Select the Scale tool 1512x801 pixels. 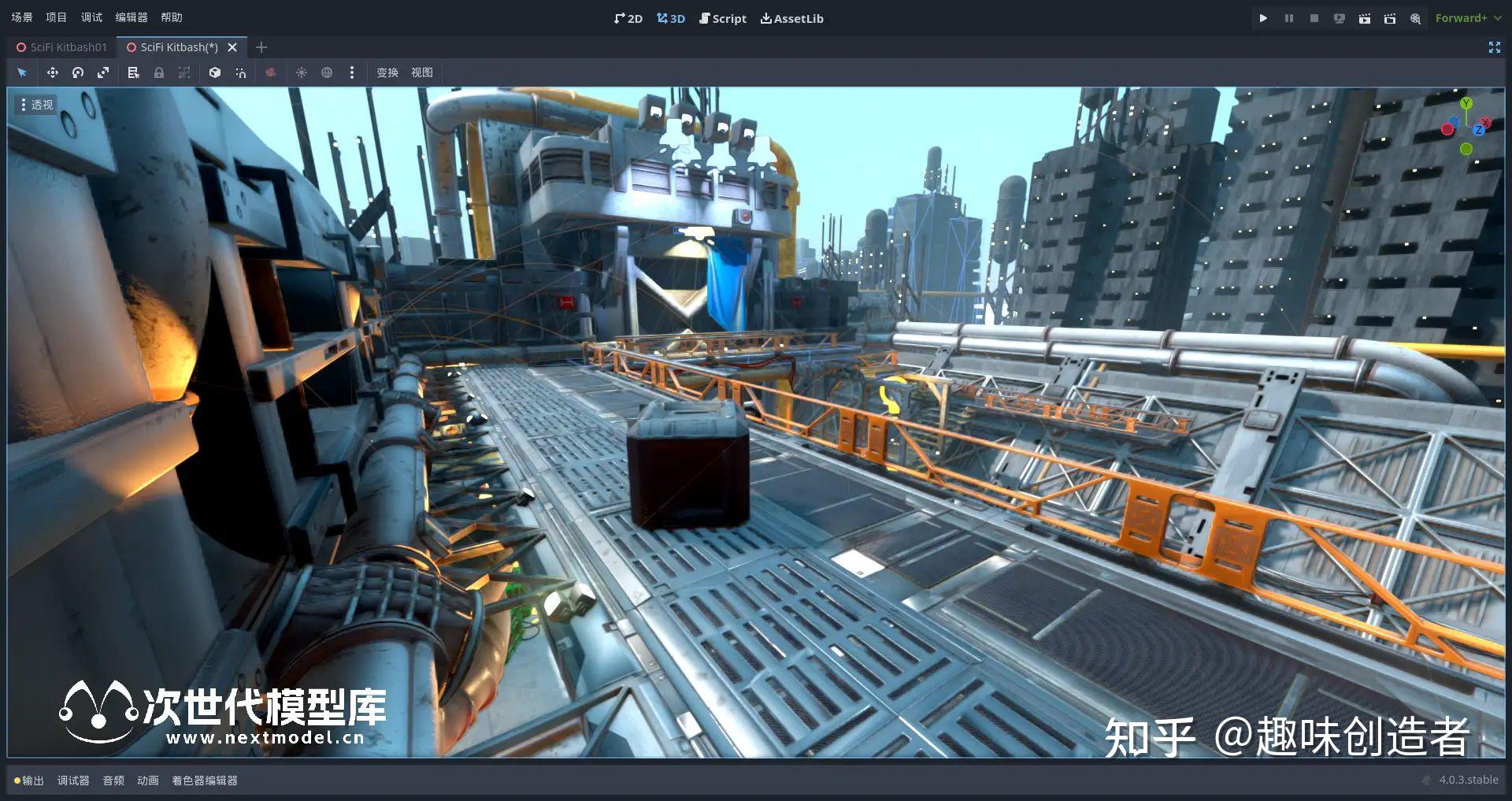click(x=103, y=72)
